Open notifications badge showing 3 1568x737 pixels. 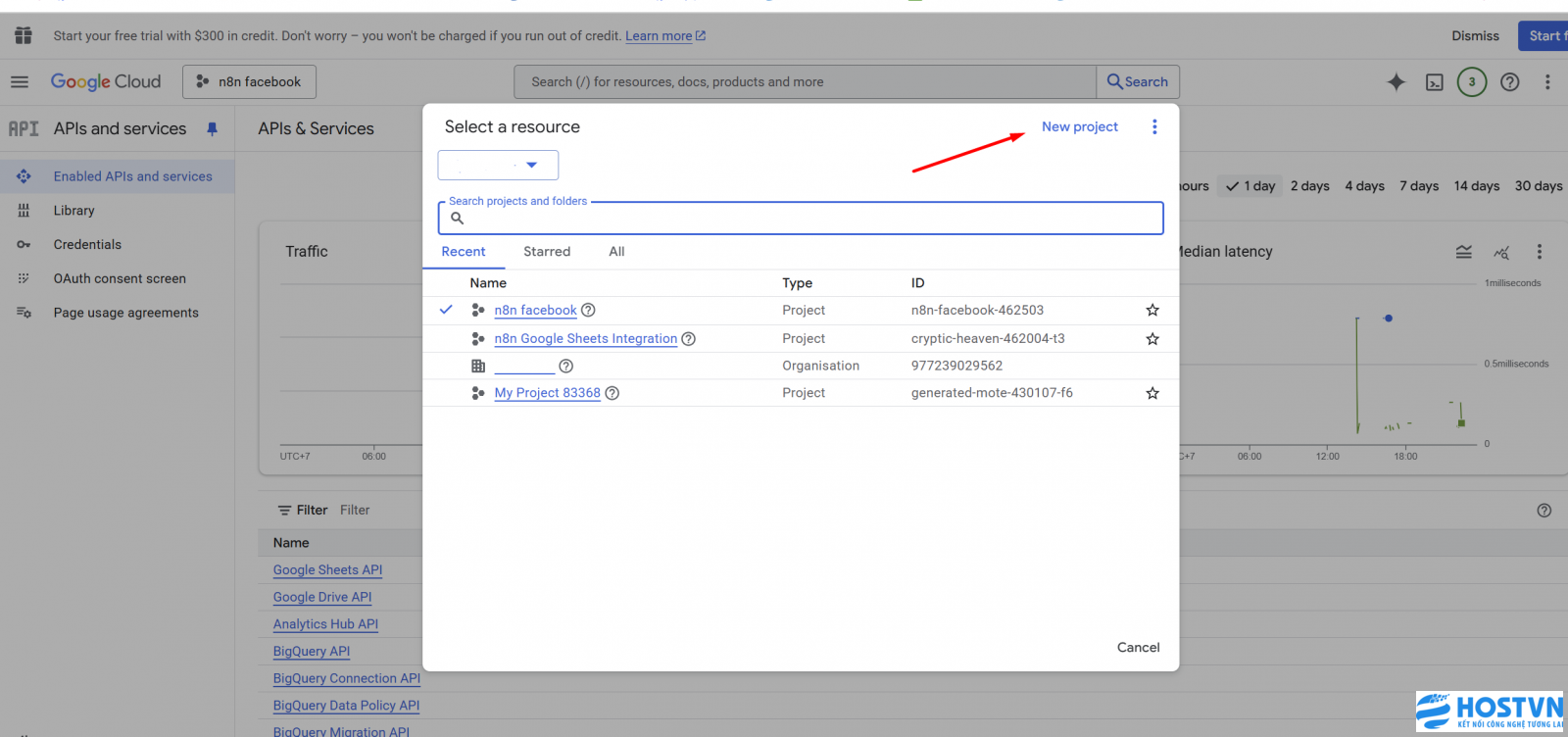(1472, 82)
